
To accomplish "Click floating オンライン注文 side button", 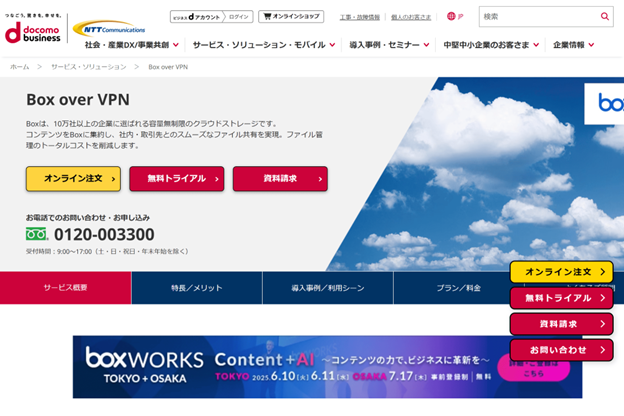I will pos(562,272).
